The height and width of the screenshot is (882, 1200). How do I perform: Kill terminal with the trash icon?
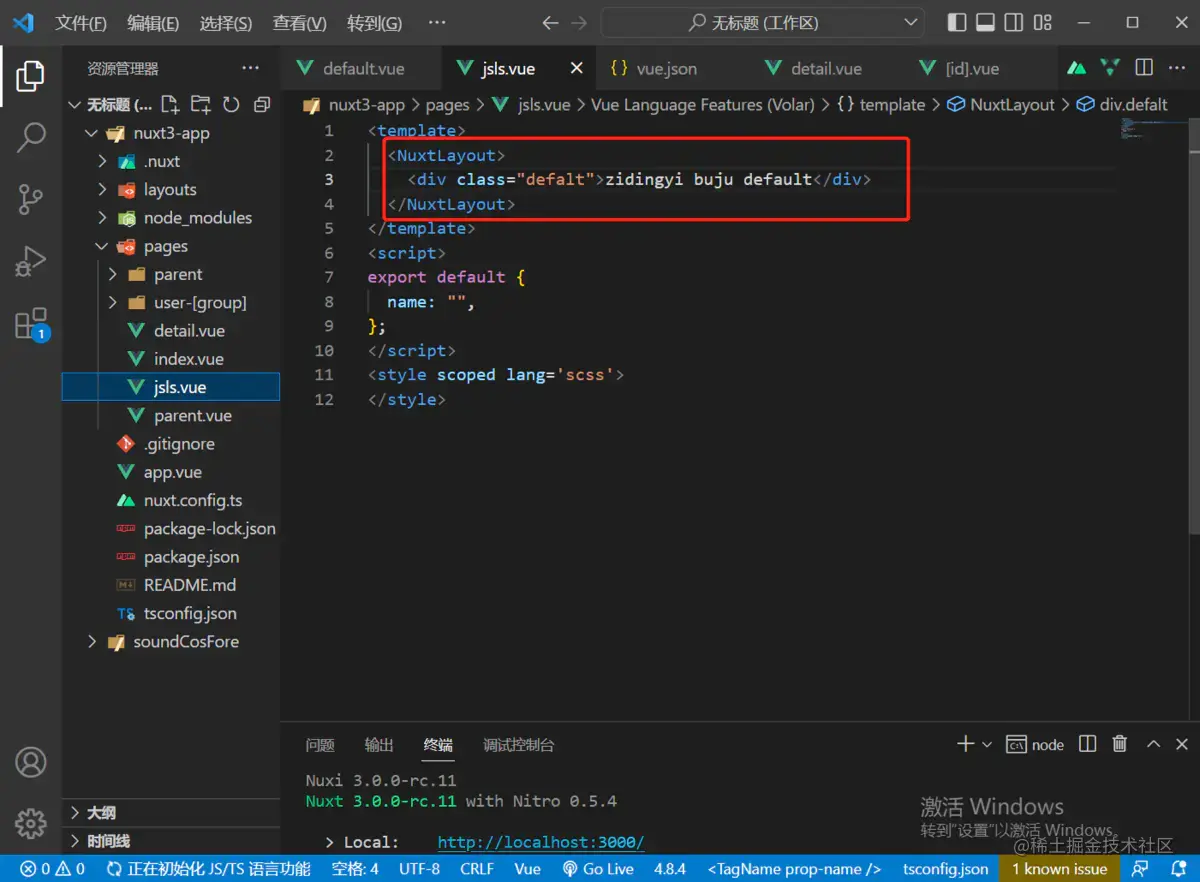(x=1120, y=744)
